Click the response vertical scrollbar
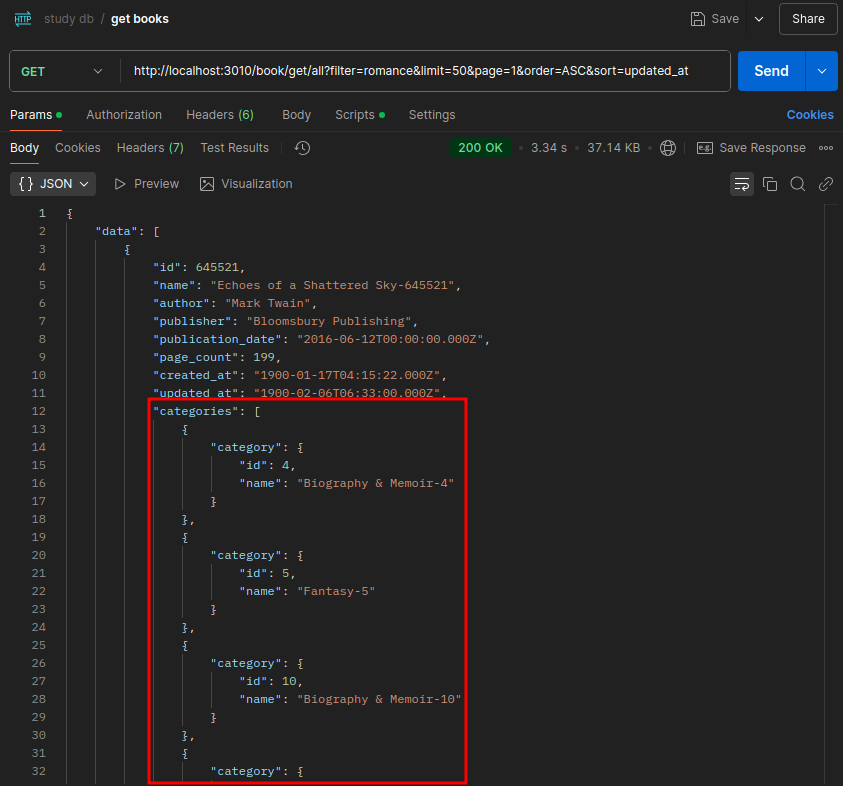843x786 pixels. point(831,495)
